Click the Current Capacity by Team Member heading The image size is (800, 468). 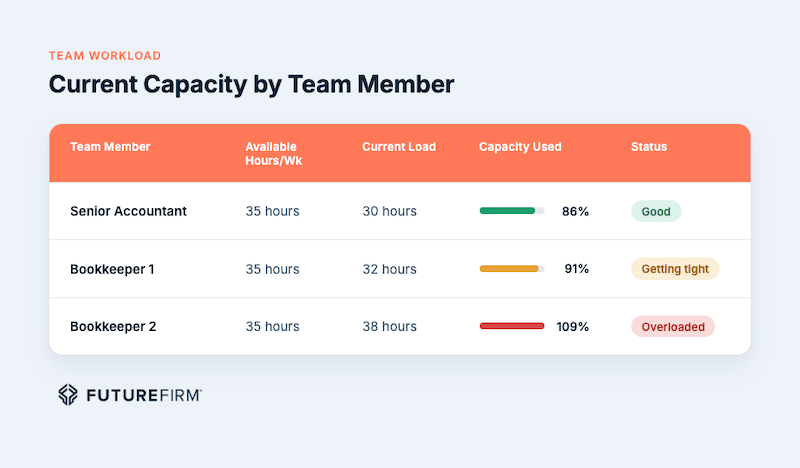pyautogui.click(x=252, y=85)
